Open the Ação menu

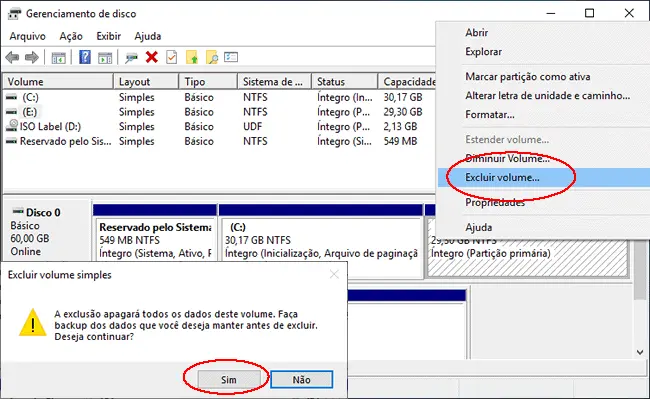click(71, 36)
